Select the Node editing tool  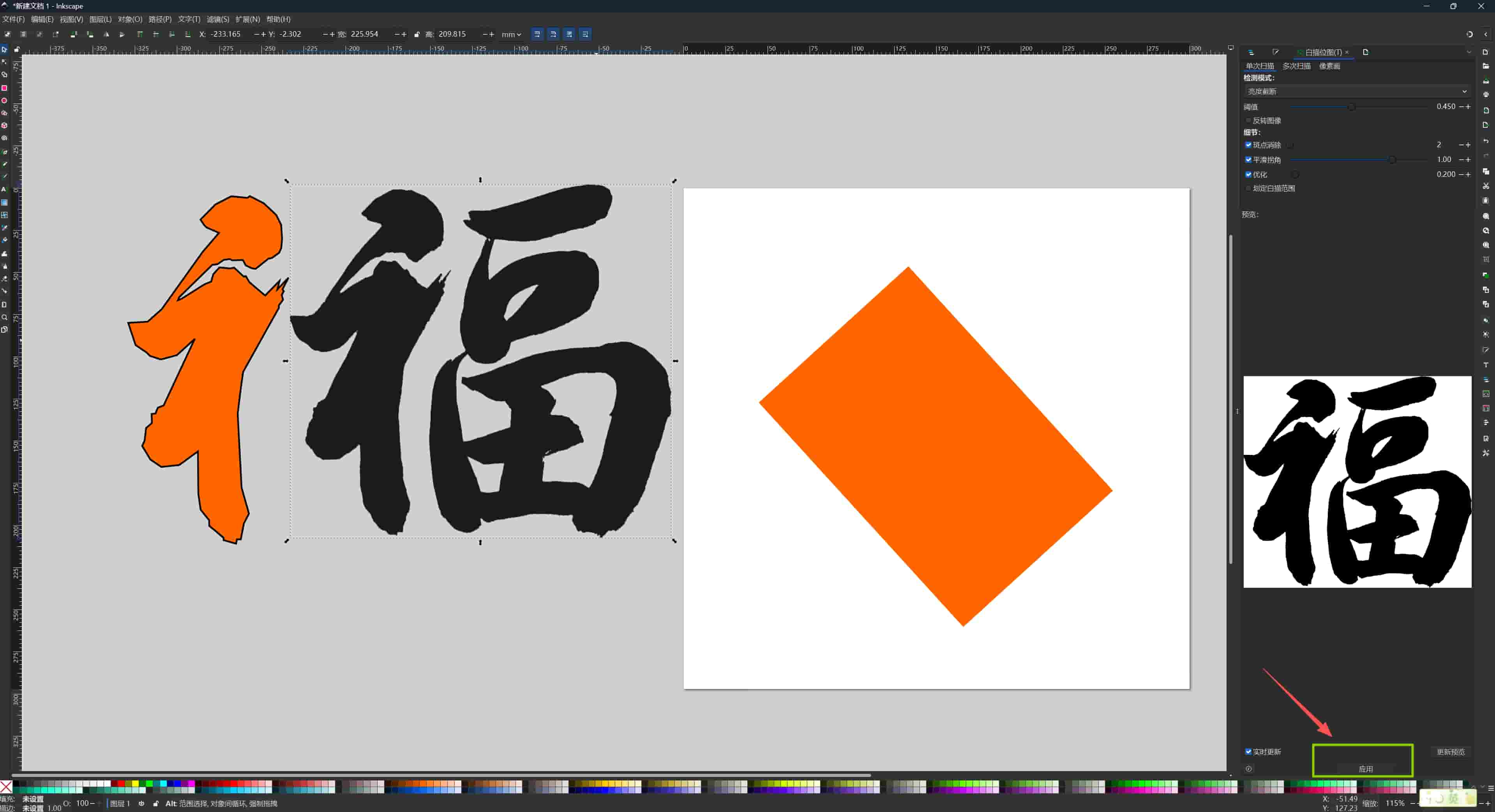(5, 62)
